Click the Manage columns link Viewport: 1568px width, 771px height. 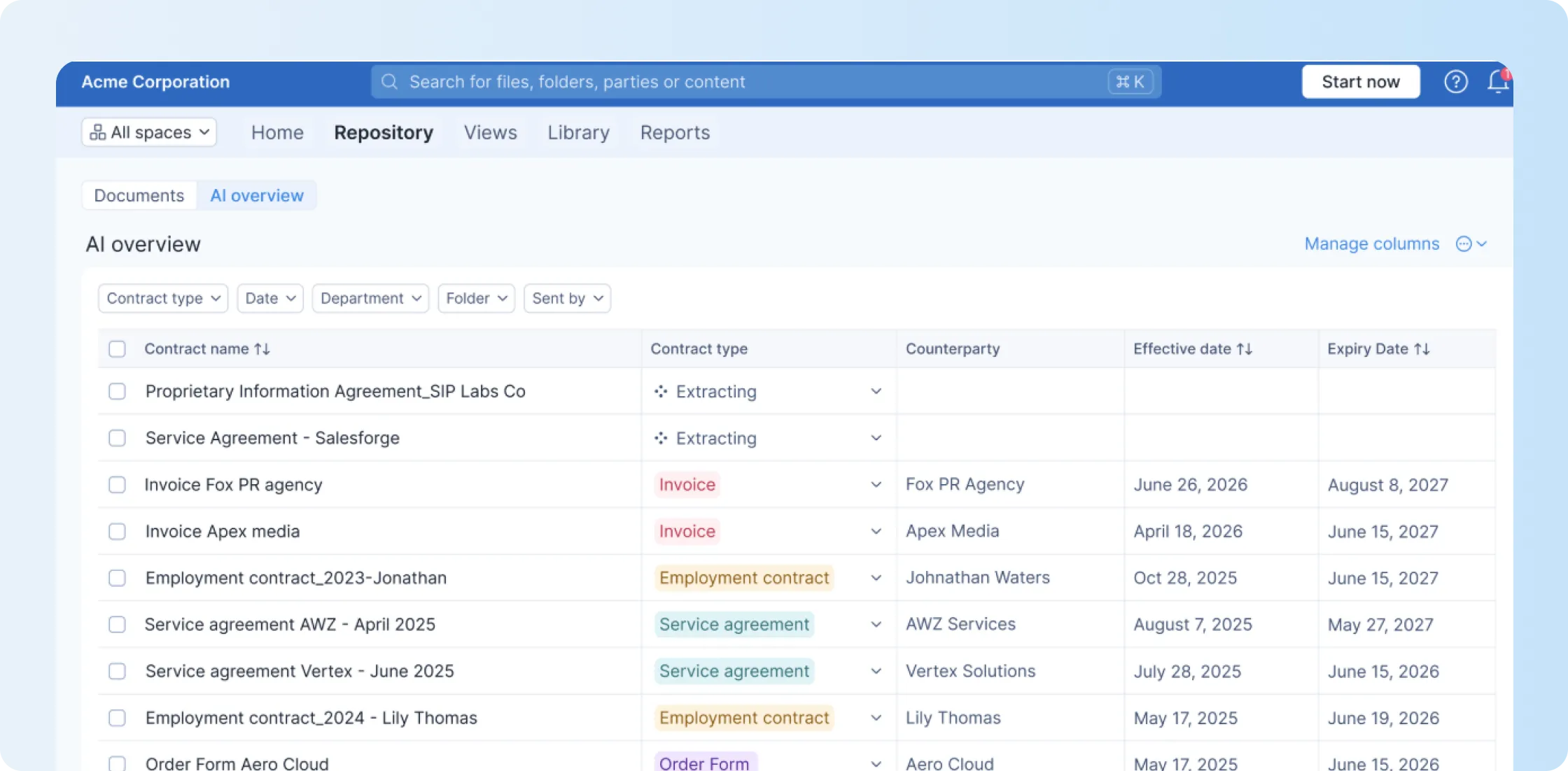coord(1372,243)
